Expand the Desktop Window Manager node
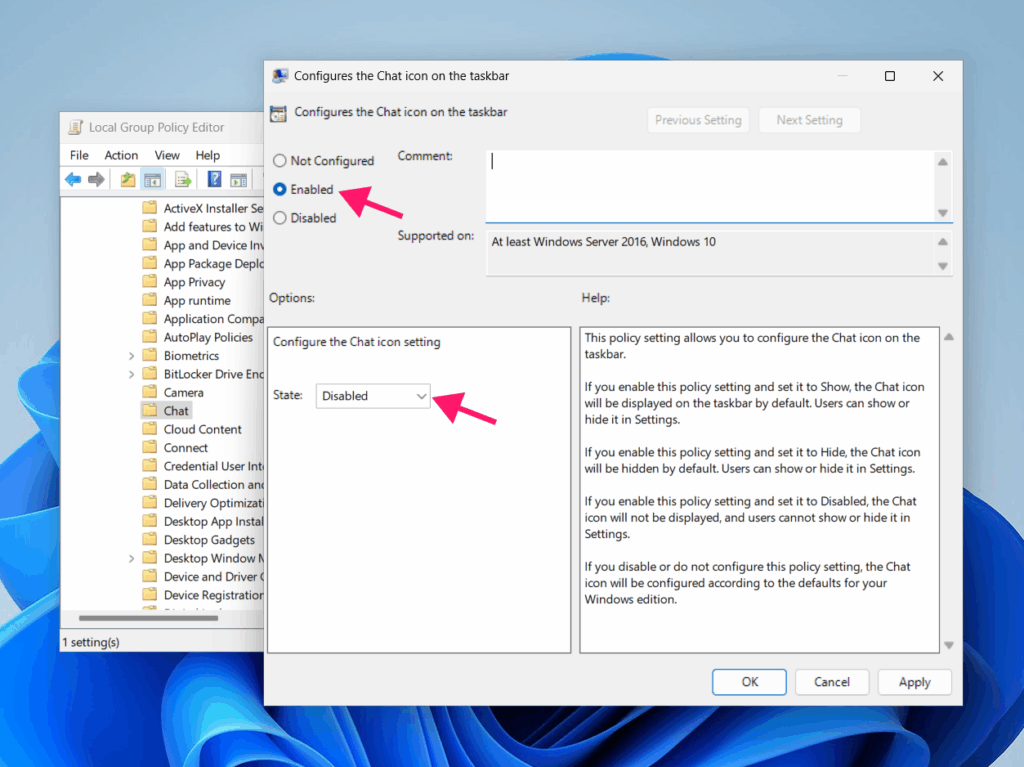The image size is (1024, 767). 131,559
